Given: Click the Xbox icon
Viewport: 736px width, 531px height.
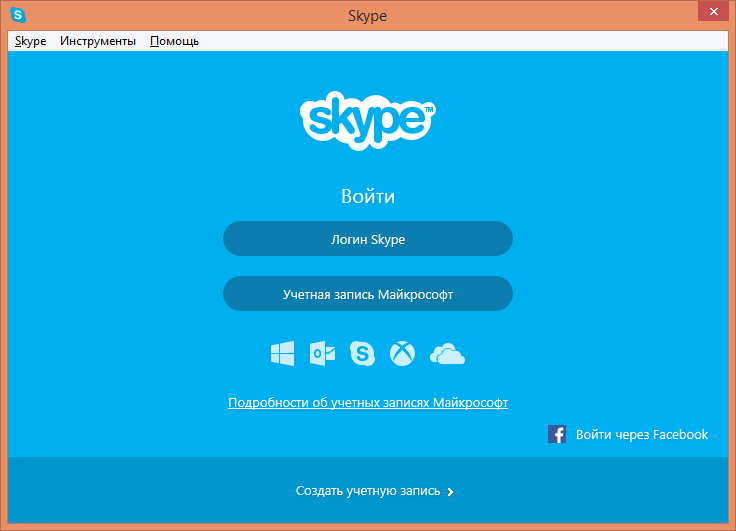Looking at the screenshot, I should tap(402, 353).
